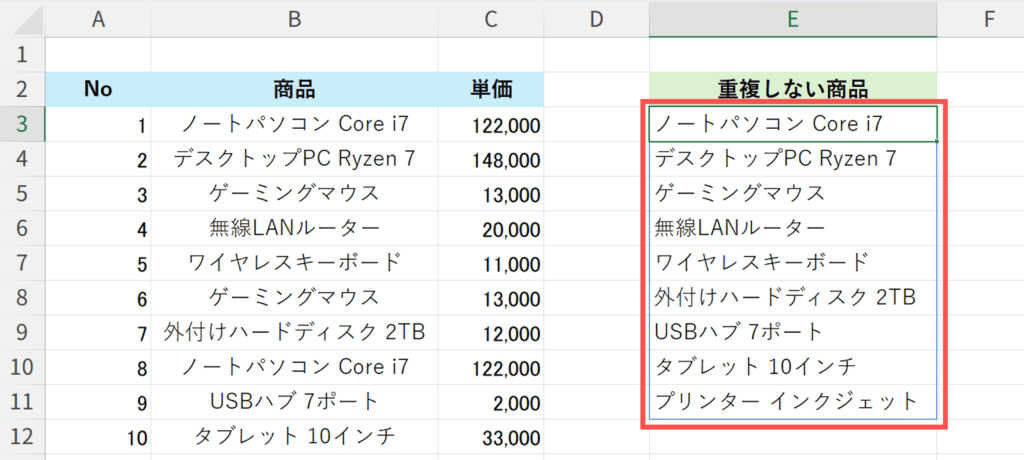This screenshot has width=1024, height=460.
Task: Click 無線LANルーター in column B
Action: (294, 228)
